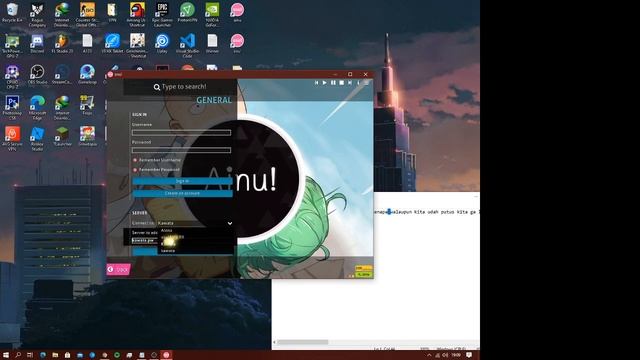Launch the TLauncher Minecraft icon
Image resolution: width=640 pixels, height=360 pixels.
(x=62, y=137)
